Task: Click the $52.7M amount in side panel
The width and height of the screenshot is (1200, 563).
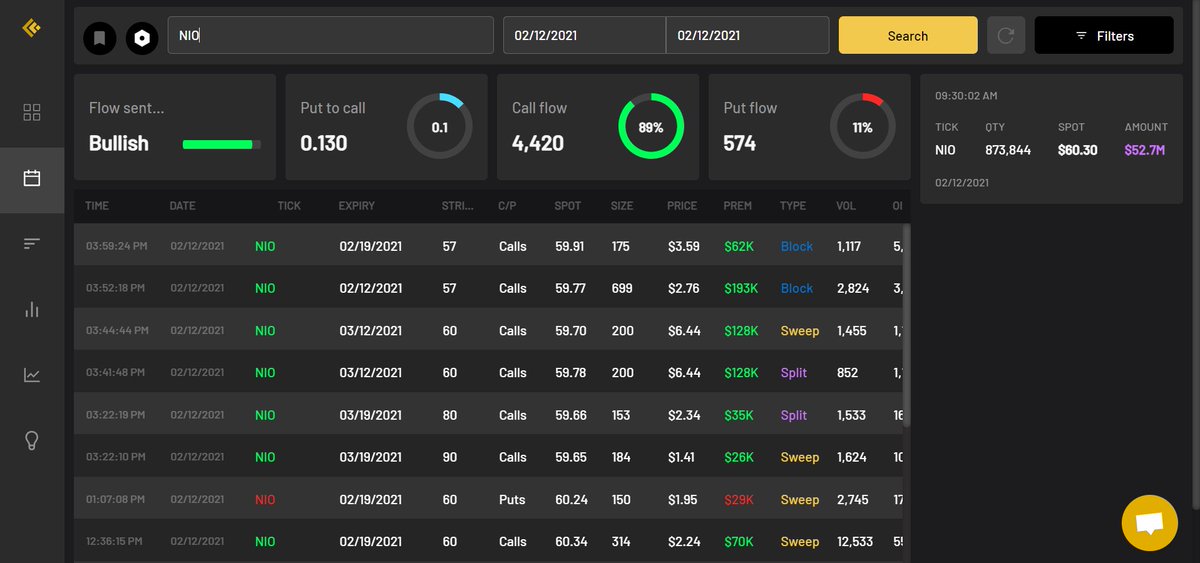Action: tap(1145, 150)
